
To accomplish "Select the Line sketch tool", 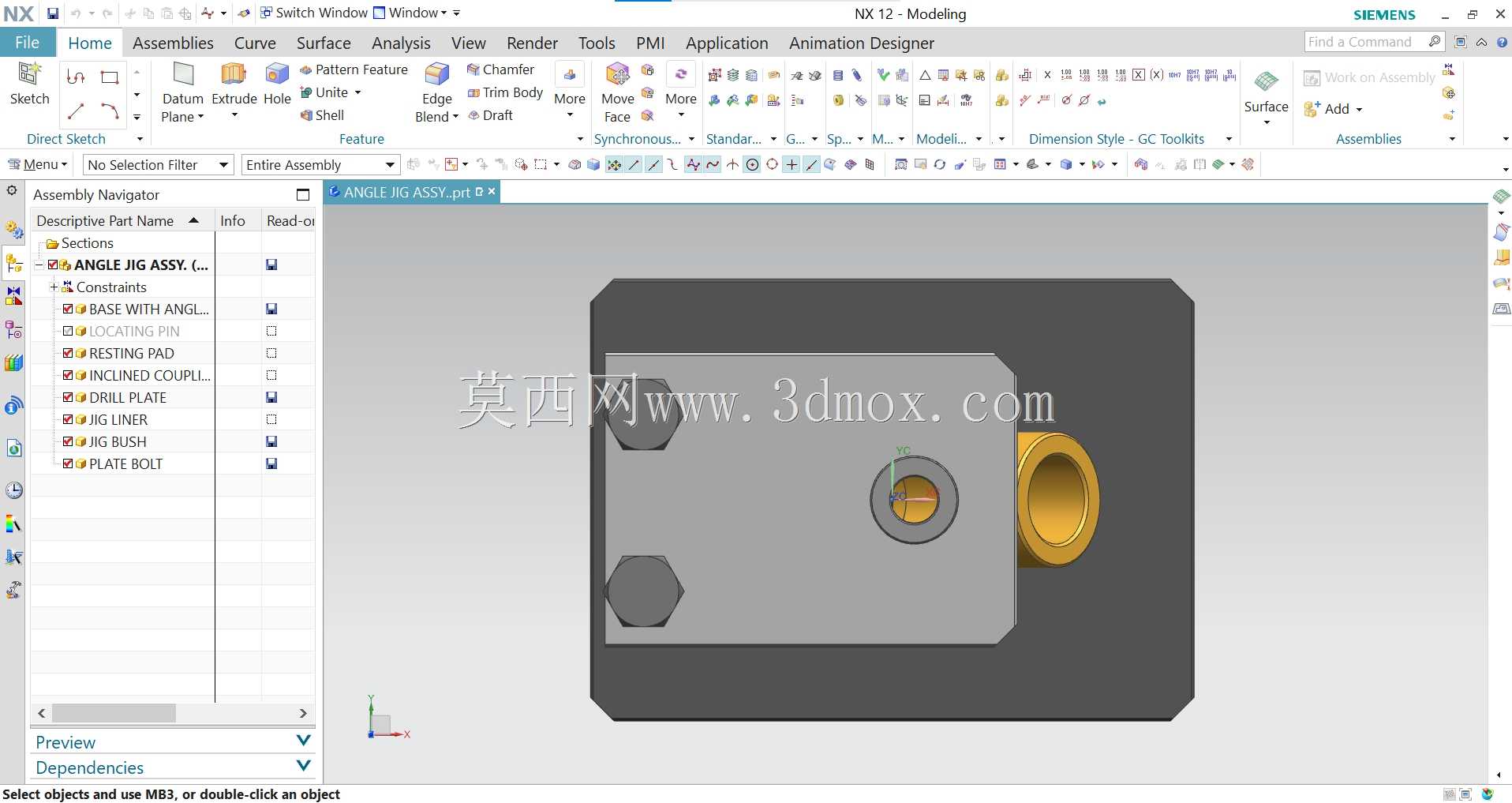I will (76, 111).
